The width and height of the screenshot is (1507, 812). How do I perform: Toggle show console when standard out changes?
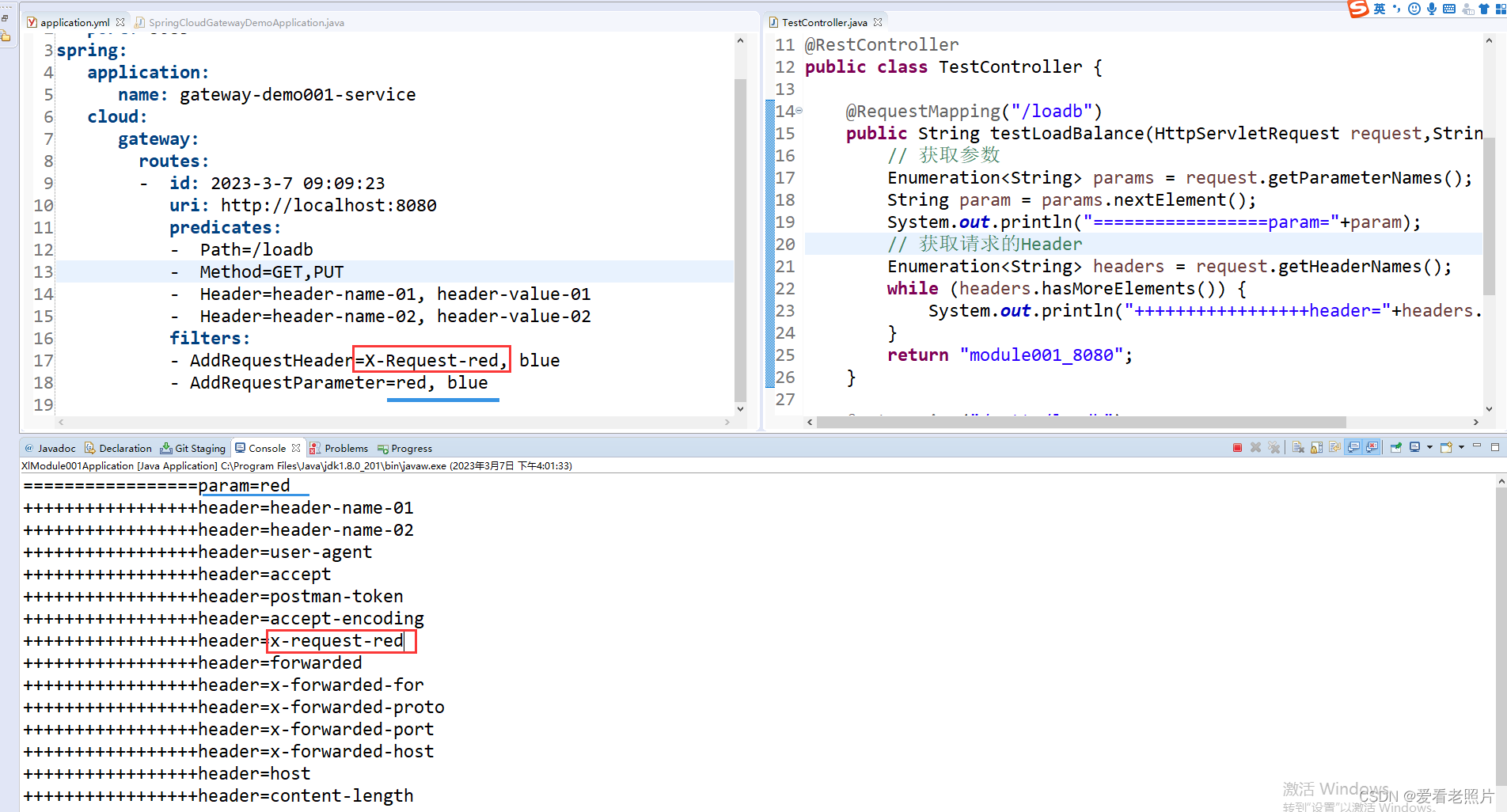[1353, 447]
